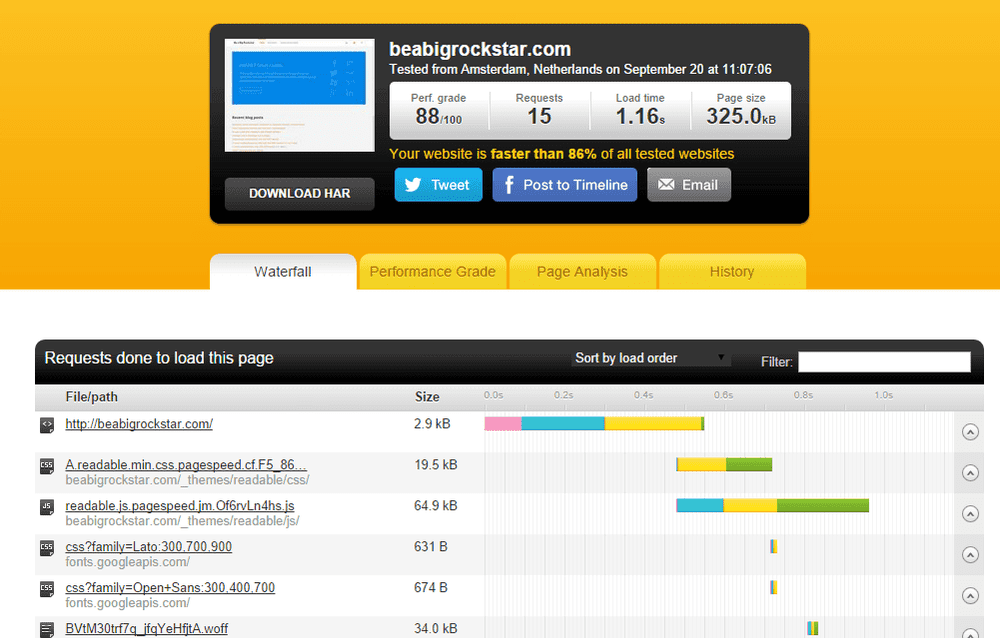Click the DOWNLOAD HAR button
This screenshot has width=1000, height=638.
point(299,193)
